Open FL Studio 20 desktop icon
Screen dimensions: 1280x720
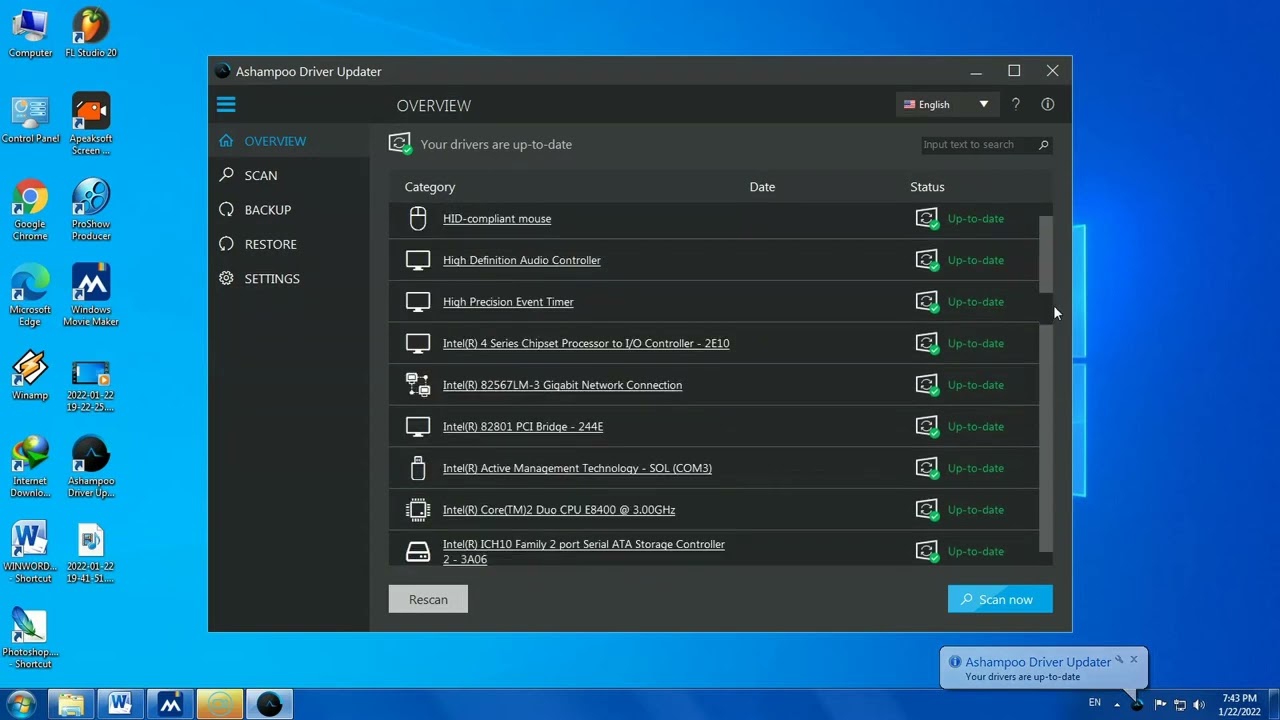click(x=91, y=33)
